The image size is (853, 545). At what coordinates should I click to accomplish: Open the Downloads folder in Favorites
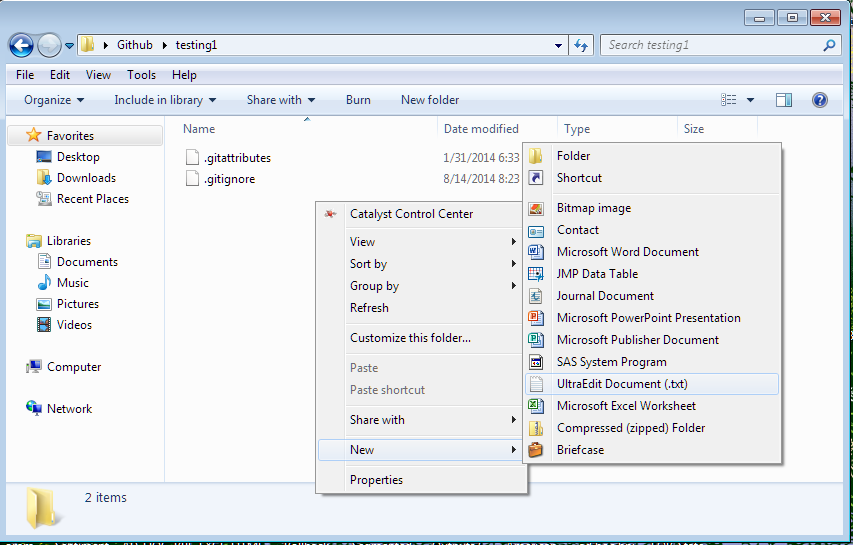tap(85, 178)
